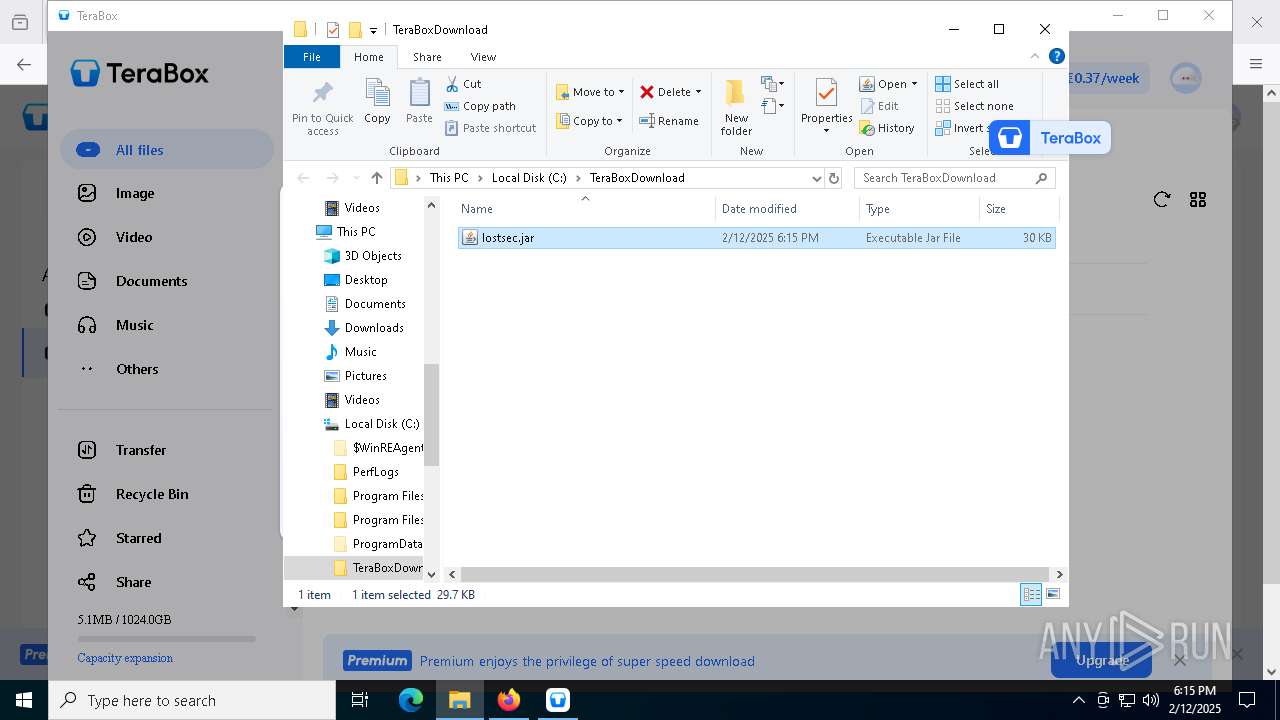Collapse the ribbon with chevron

[1035, 56]
